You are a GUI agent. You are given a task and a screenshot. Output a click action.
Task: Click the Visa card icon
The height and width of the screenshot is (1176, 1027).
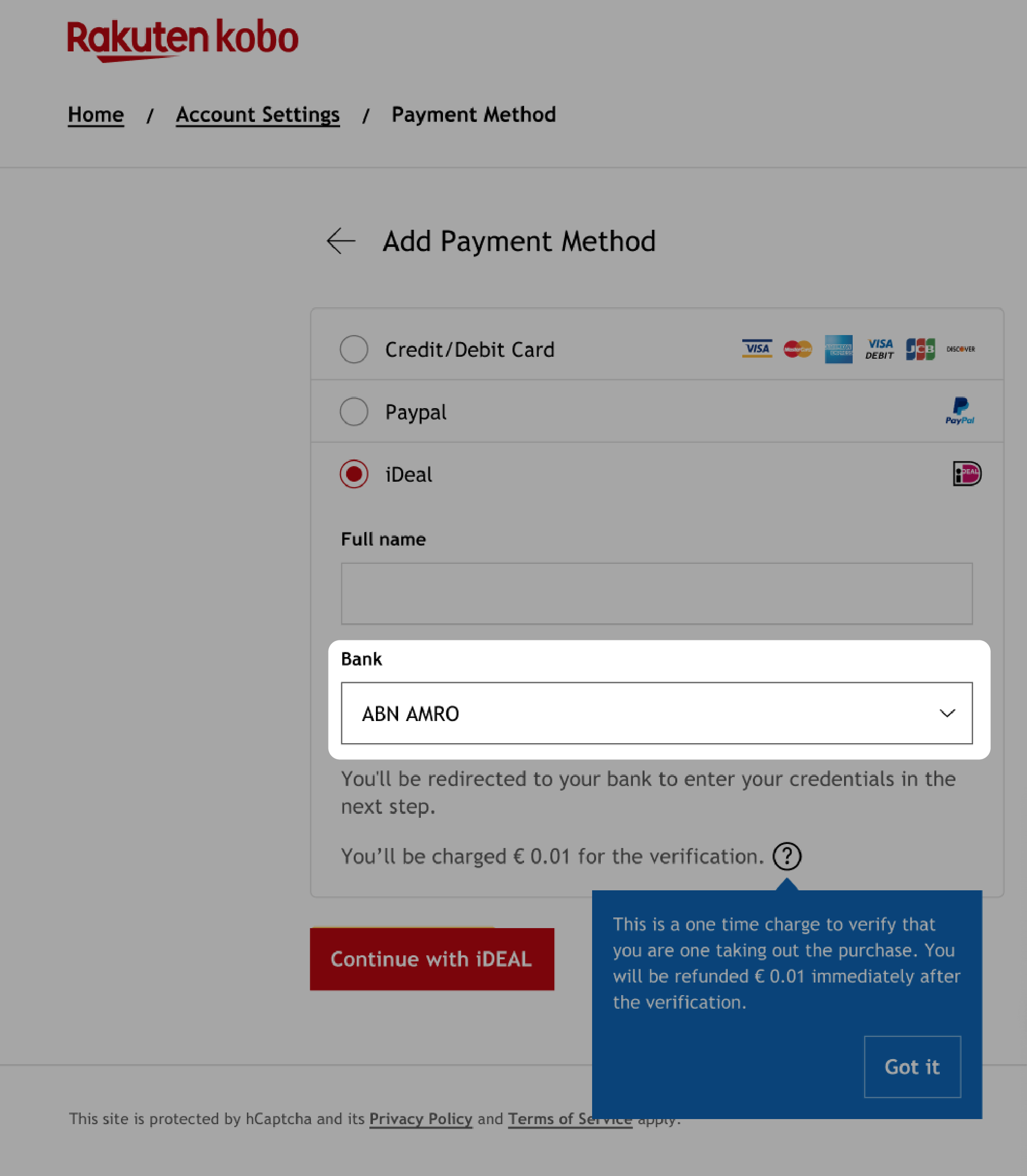click(757, 348)
